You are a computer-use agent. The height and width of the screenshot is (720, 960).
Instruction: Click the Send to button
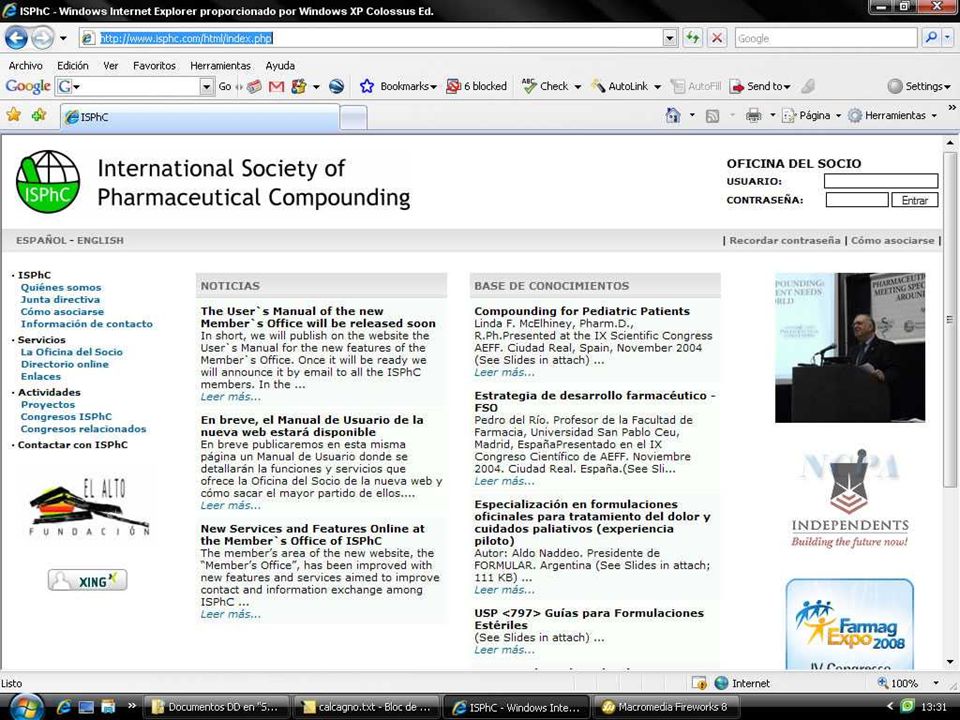coord(760,86)
